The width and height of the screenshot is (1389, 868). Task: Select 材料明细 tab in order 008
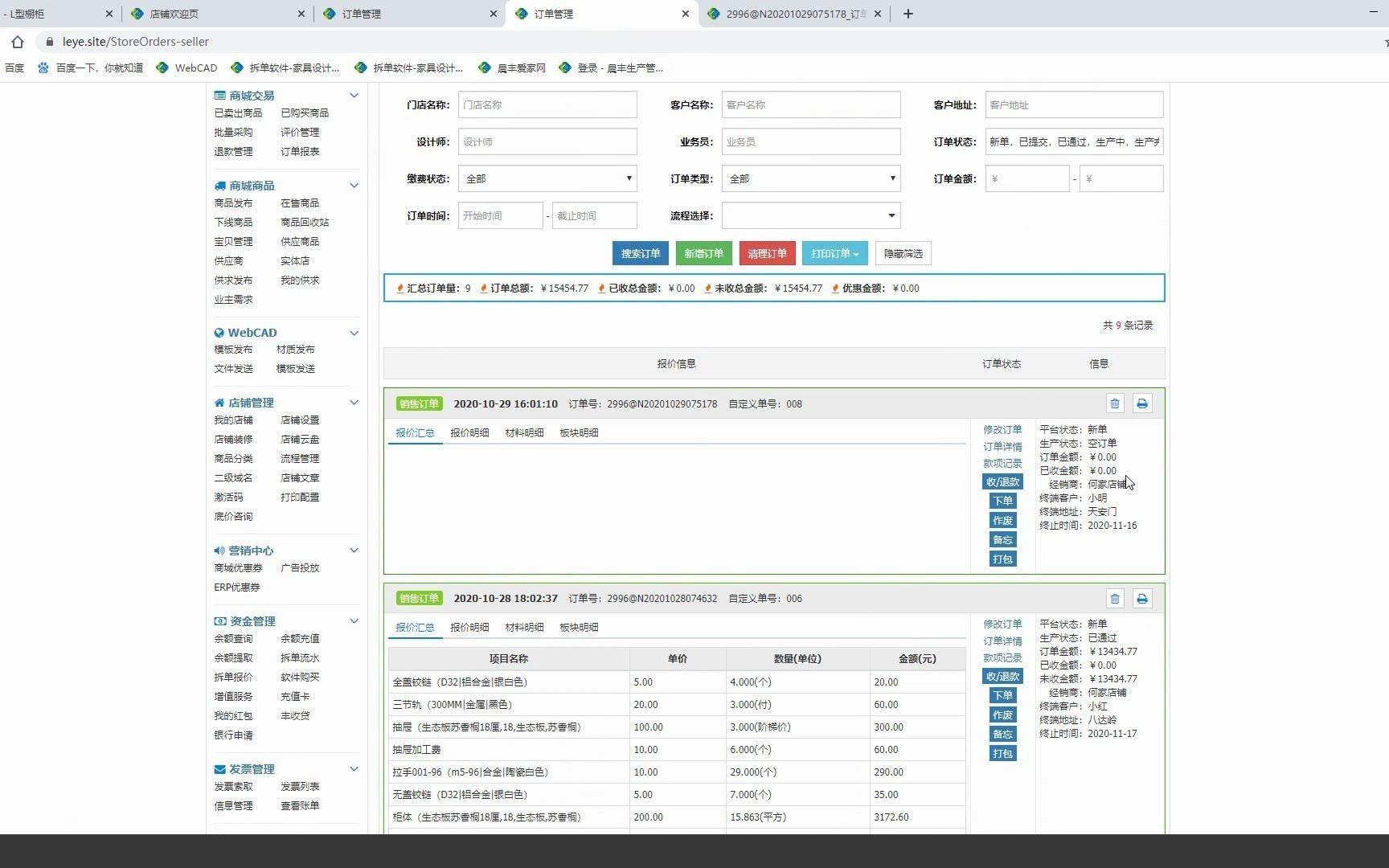(x=524, y=432)
